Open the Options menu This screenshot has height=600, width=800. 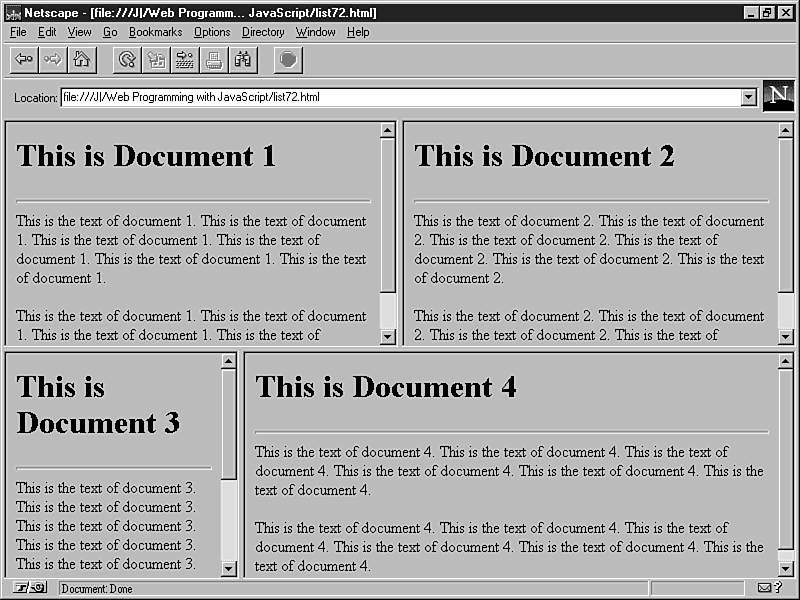212,32
